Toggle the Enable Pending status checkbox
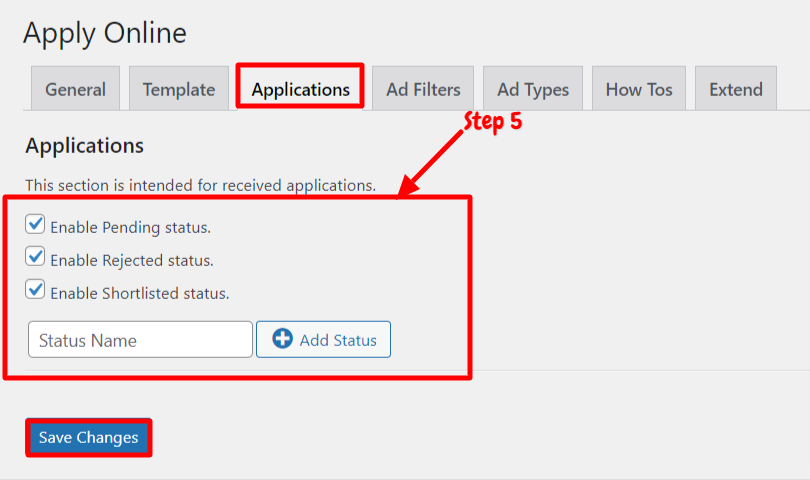 click(x=35, y=224)
